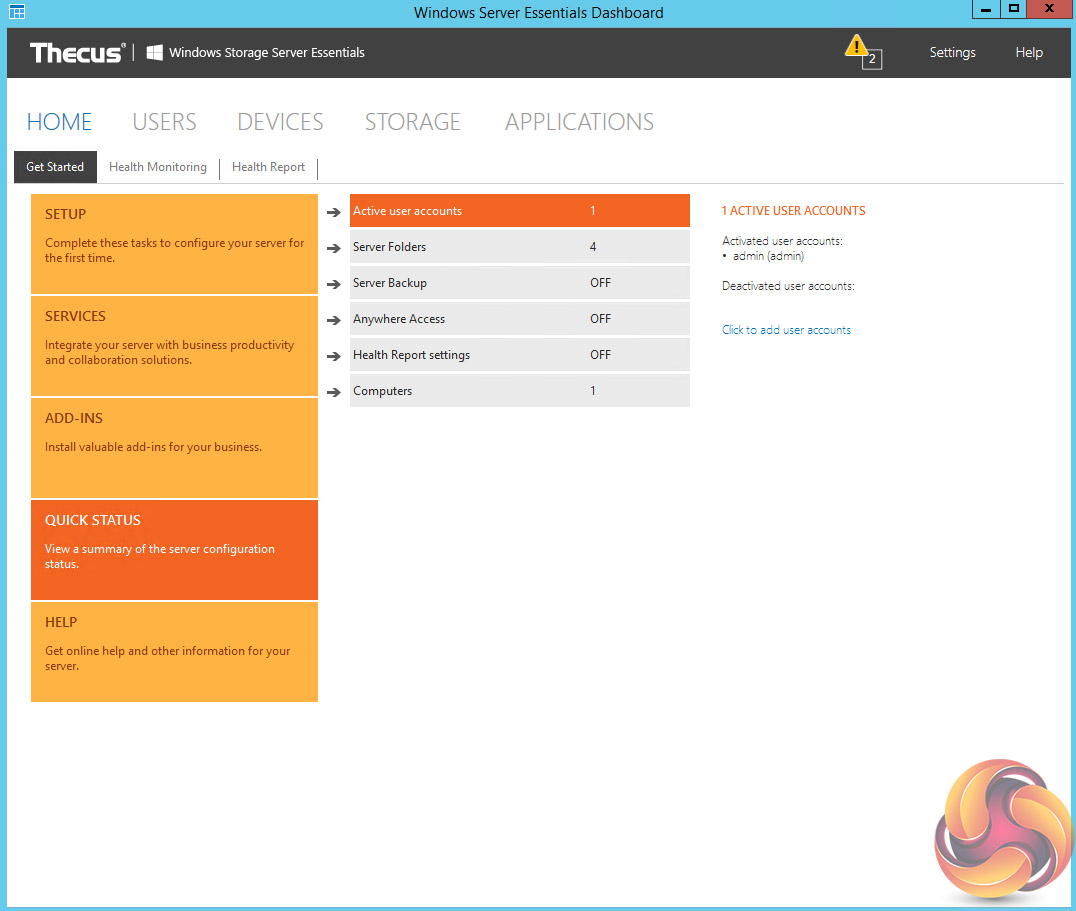Click the Windows logo in header
1076x911 pixels.
tap(154, 52)
